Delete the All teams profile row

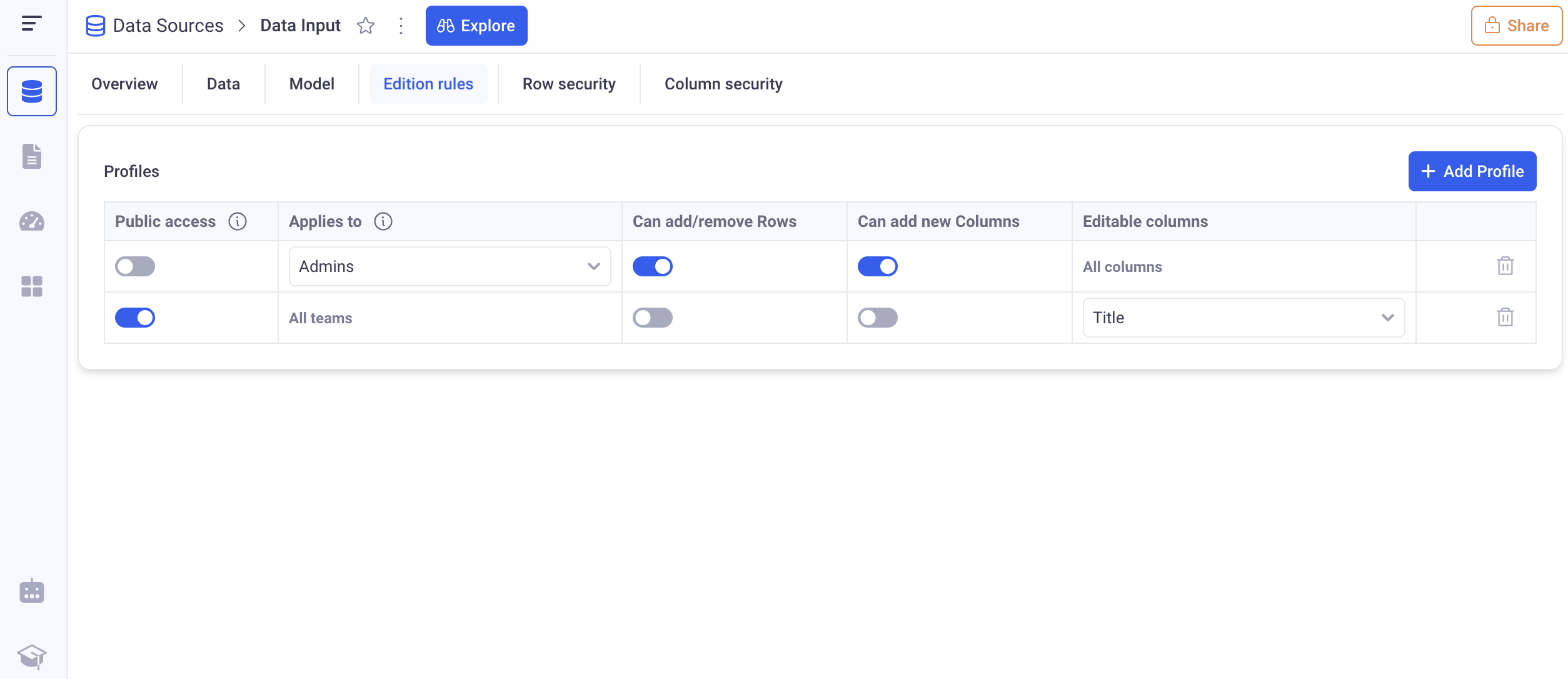1505,318
